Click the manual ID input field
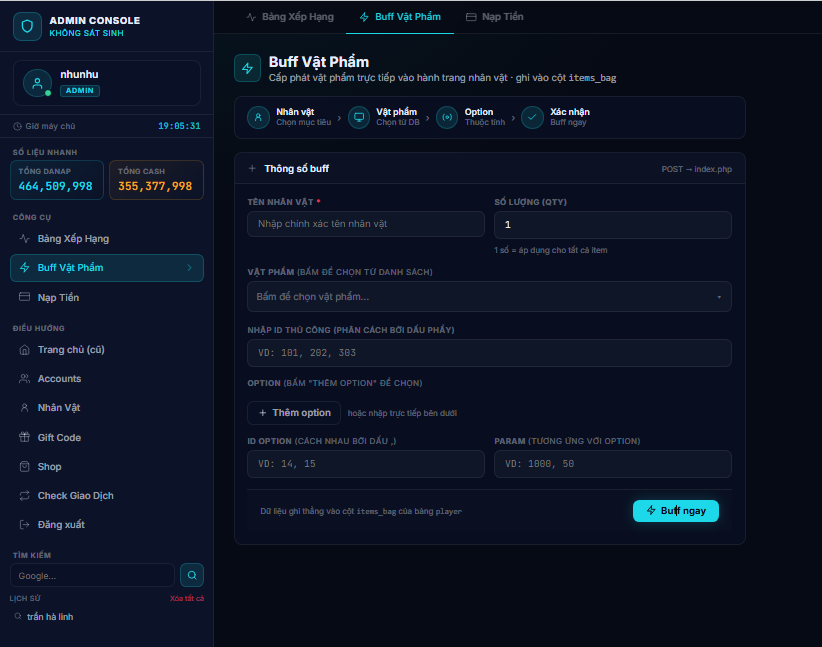Screen dimensions: 822x647 click(489, 353)
